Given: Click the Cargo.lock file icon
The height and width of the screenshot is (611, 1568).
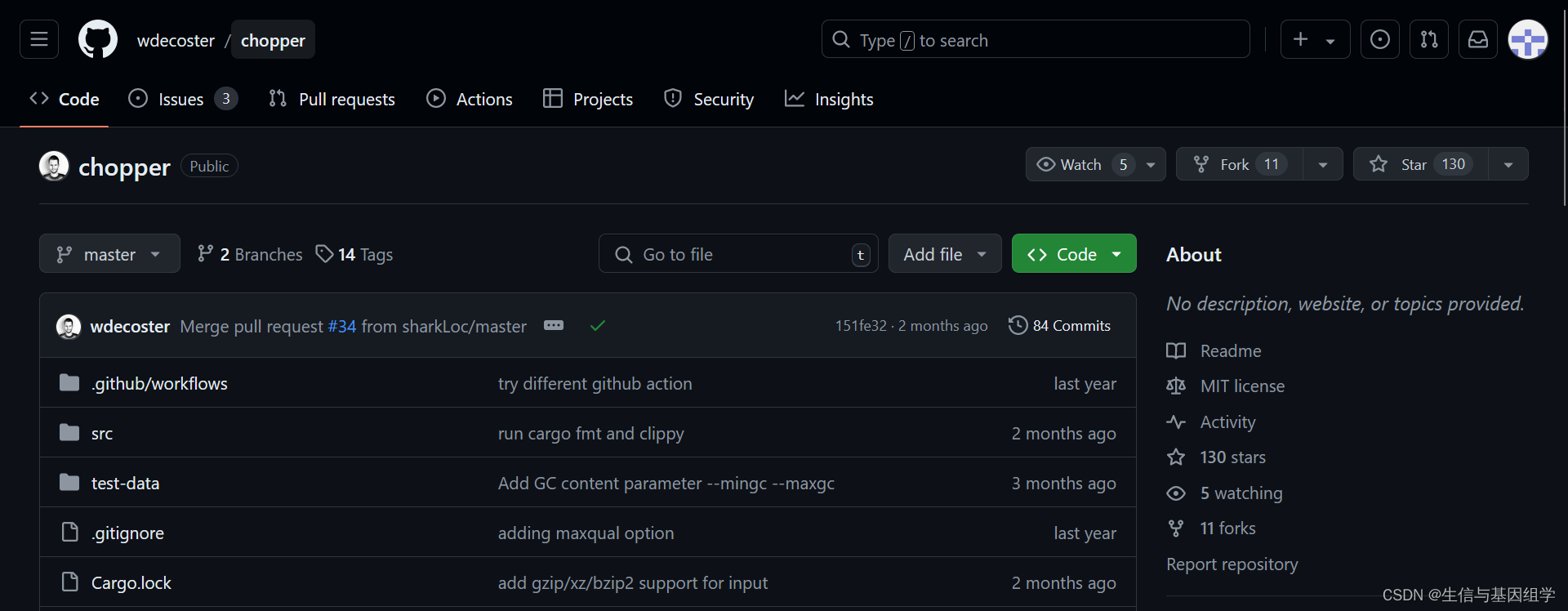Looking at the screenshot, I should click(x=70, y=582).
